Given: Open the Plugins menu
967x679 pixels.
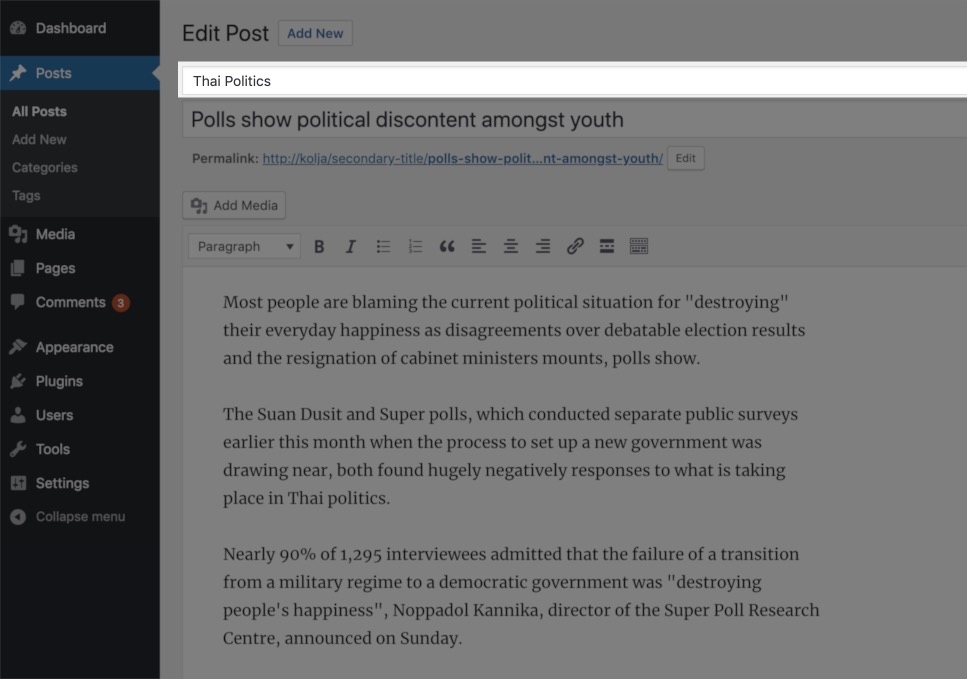Looking at the screenshot, I should (59, 381).
